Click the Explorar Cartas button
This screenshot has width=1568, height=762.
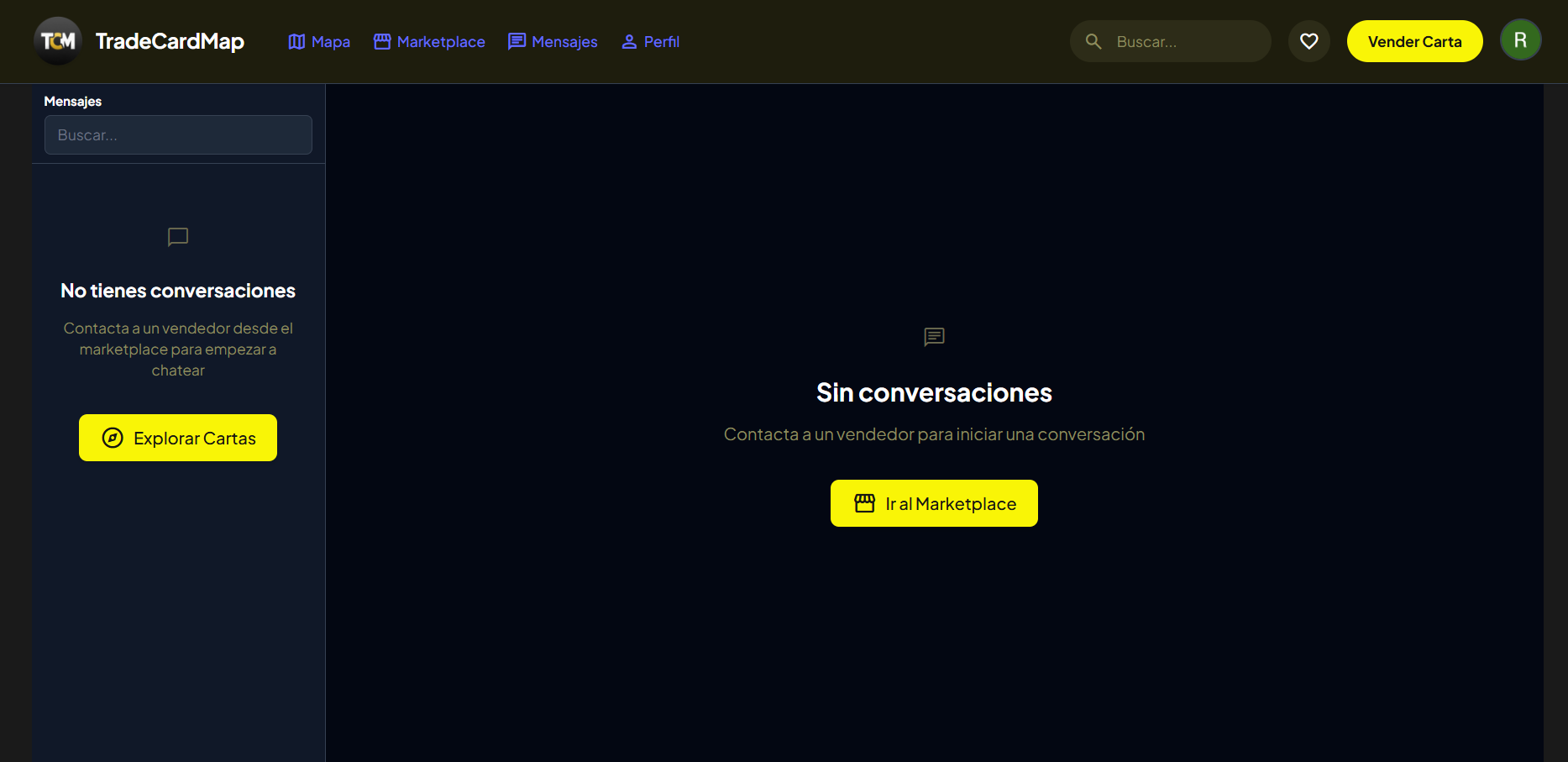[x=178, y=438]
